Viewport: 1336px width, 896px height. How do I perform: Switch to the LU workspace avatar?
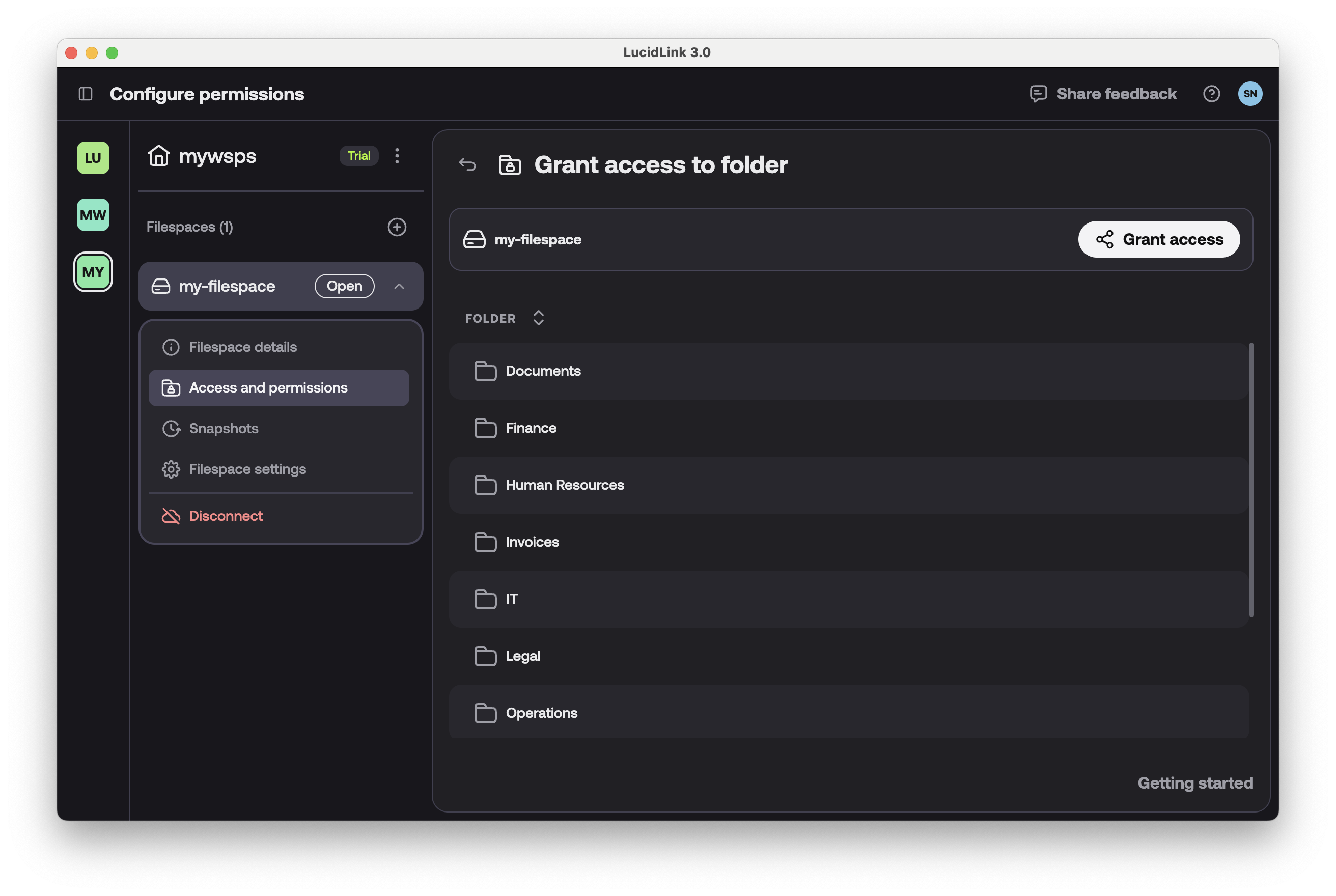[x=93, y=158]
